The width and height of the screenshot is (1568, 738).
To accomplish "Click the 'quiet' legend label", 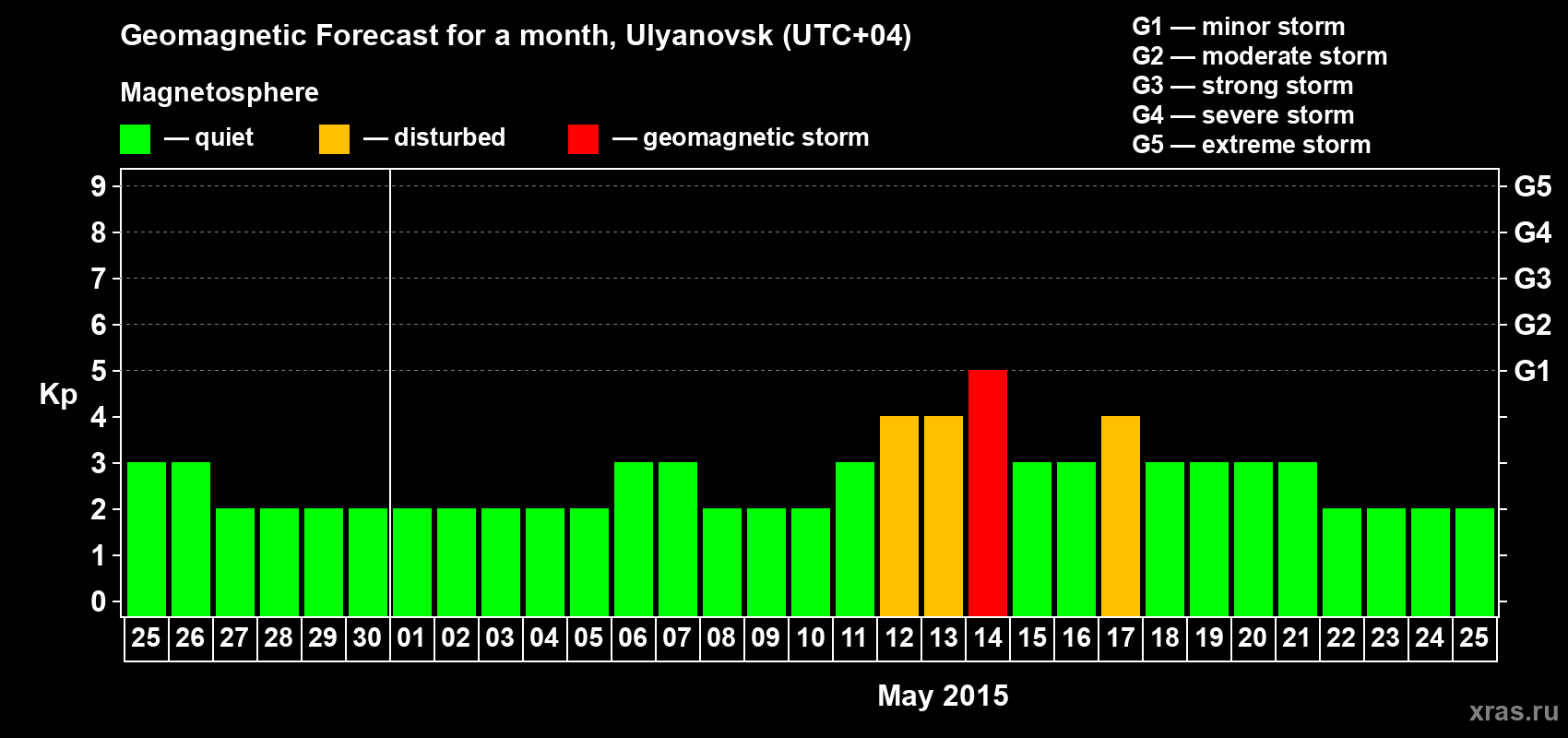I will point(224,138).
